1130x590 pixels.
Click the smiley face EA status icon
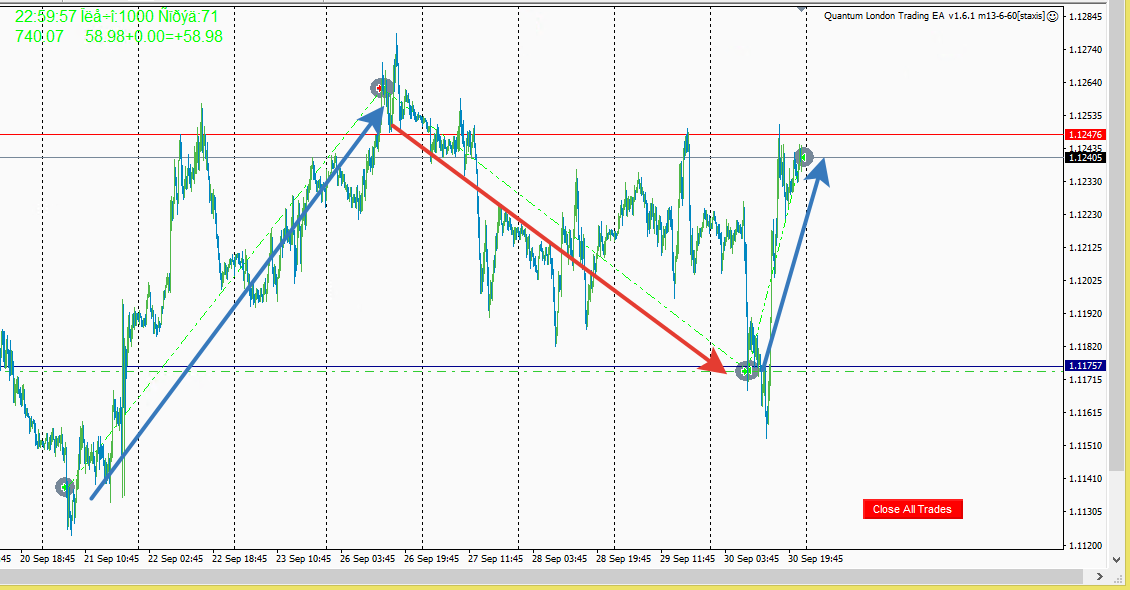pos(1052,16)
